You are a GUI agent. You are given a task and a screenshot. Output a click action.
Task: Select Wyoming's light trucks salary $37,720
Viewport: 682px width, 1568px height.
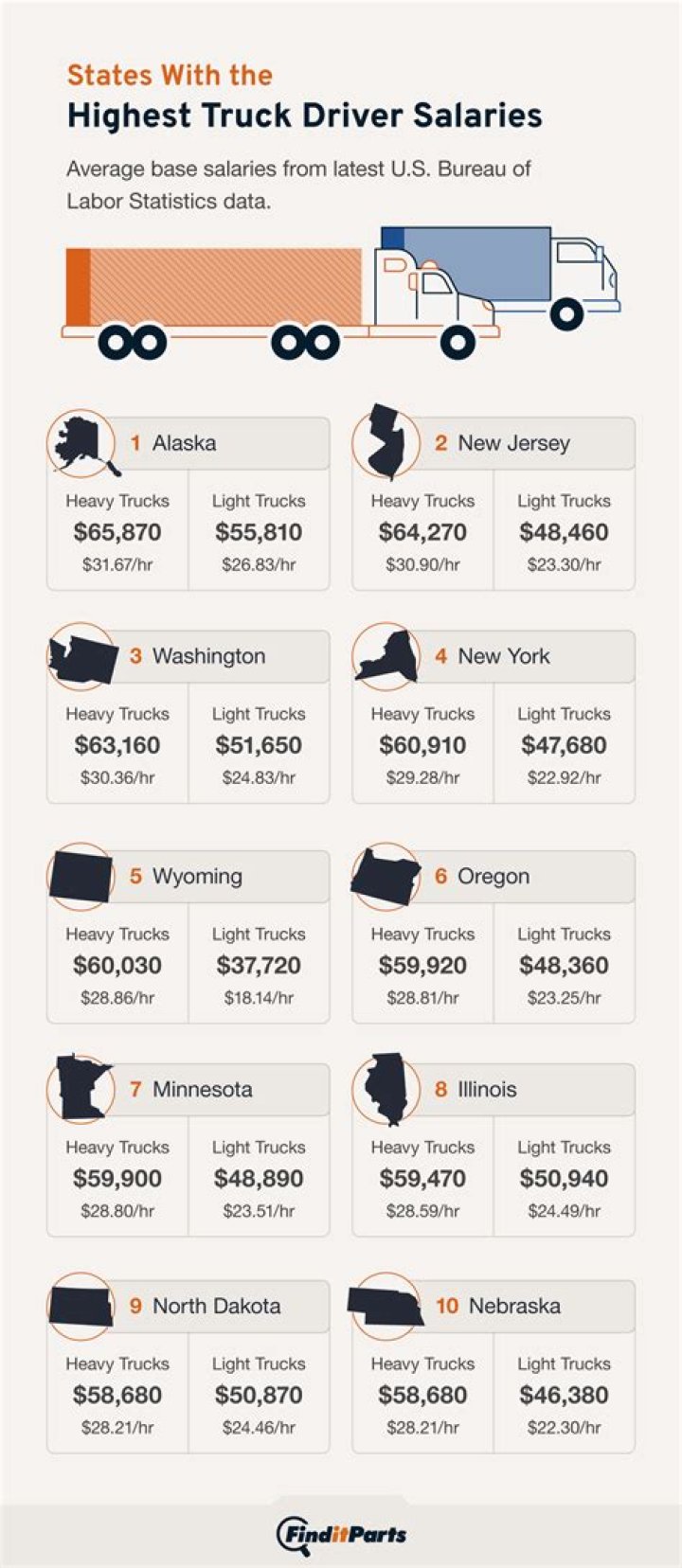[259, 966]
